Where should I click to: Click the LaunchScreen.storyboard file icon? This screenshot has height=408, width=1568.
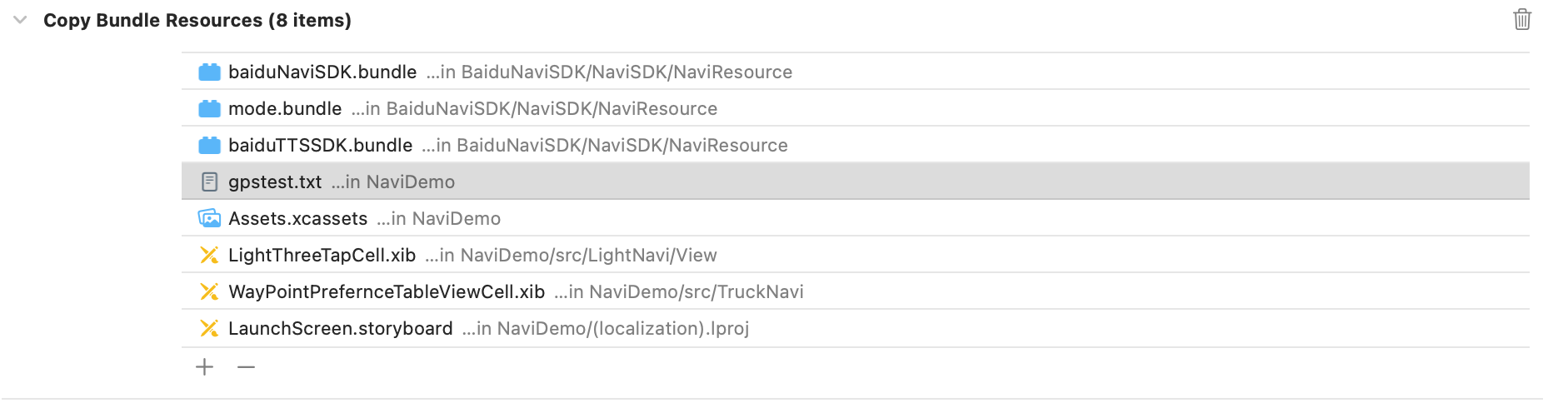click(209, 328)
